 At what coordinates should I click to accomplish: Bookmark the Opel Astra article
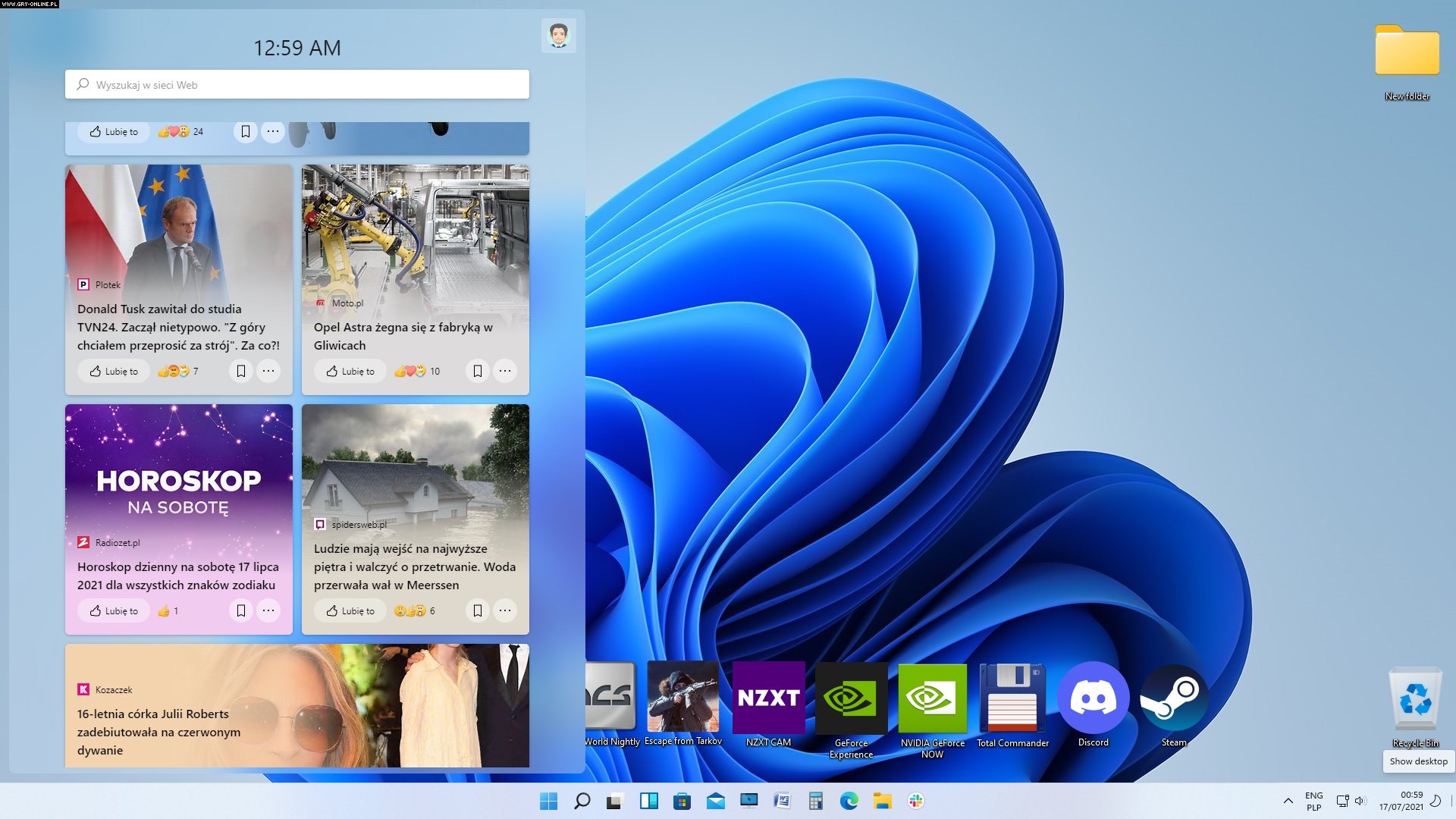(x=478, y=371)
